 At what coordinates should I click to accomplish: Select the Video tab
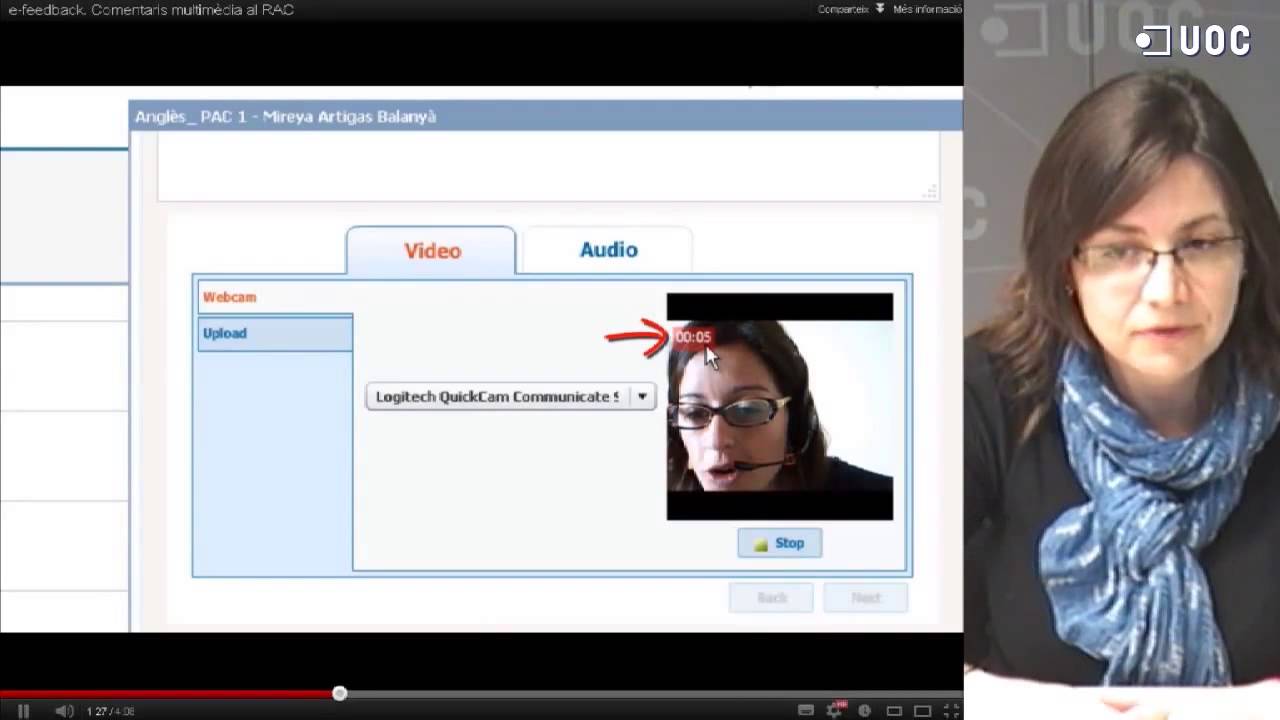[432, 250]
